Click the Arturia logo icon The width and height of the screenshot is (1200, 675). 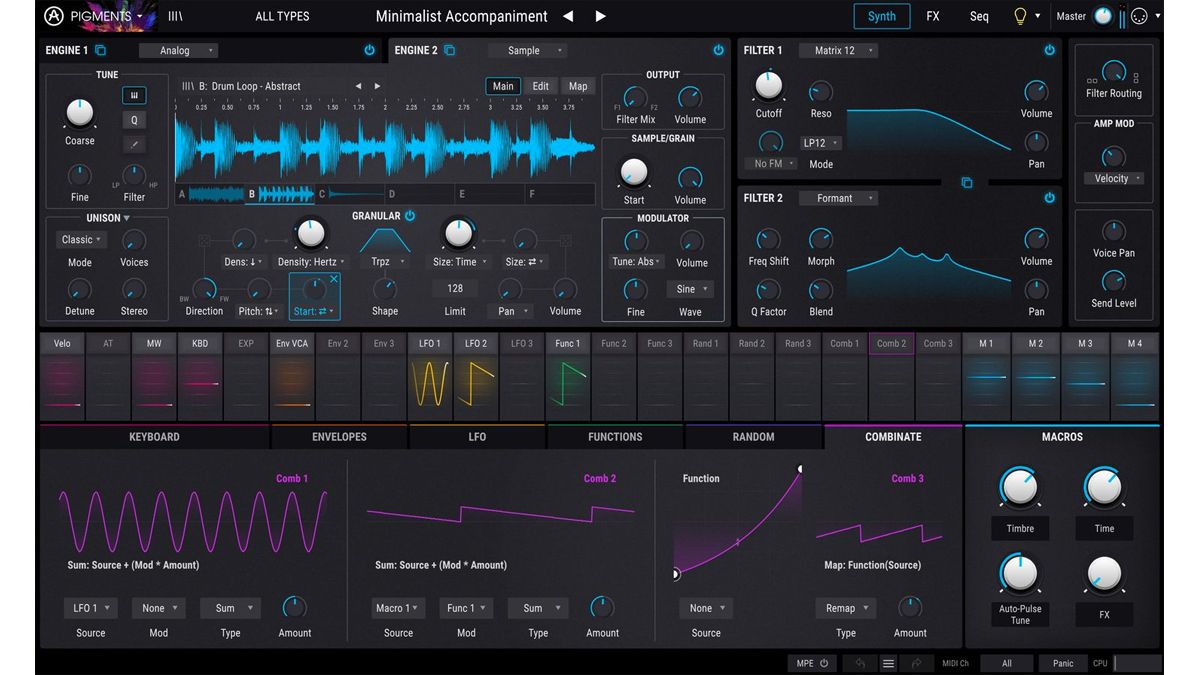point(54,16)
